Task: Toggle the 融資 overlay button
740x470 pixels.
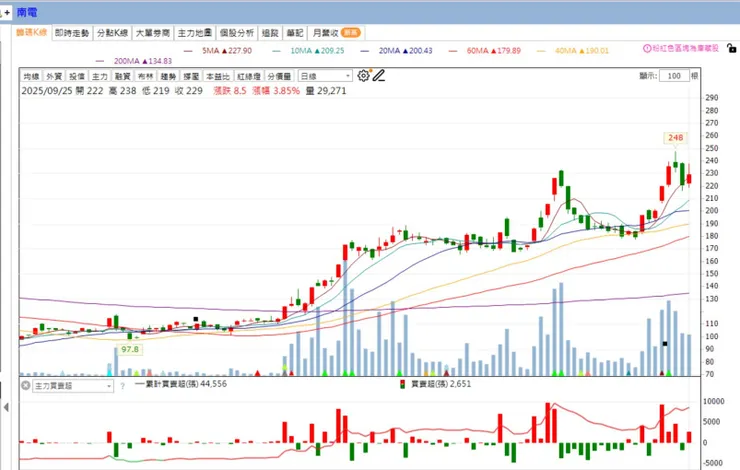Action: tap(123, 76)
